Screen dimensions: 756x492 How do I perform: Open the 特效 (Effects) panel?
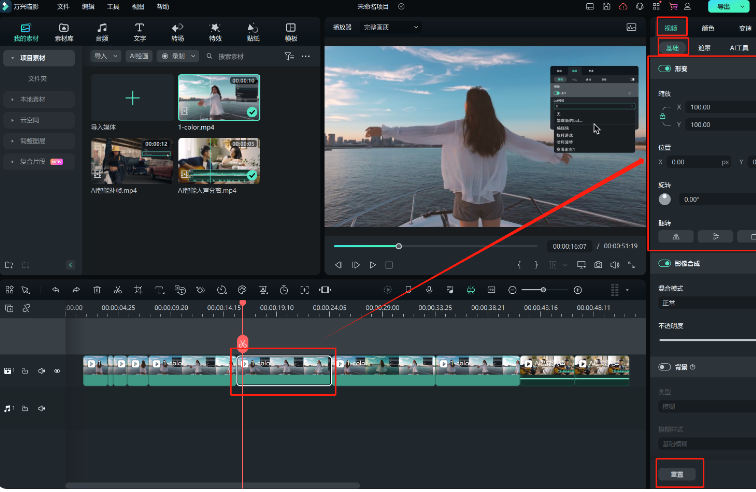[x=215, y=31]
